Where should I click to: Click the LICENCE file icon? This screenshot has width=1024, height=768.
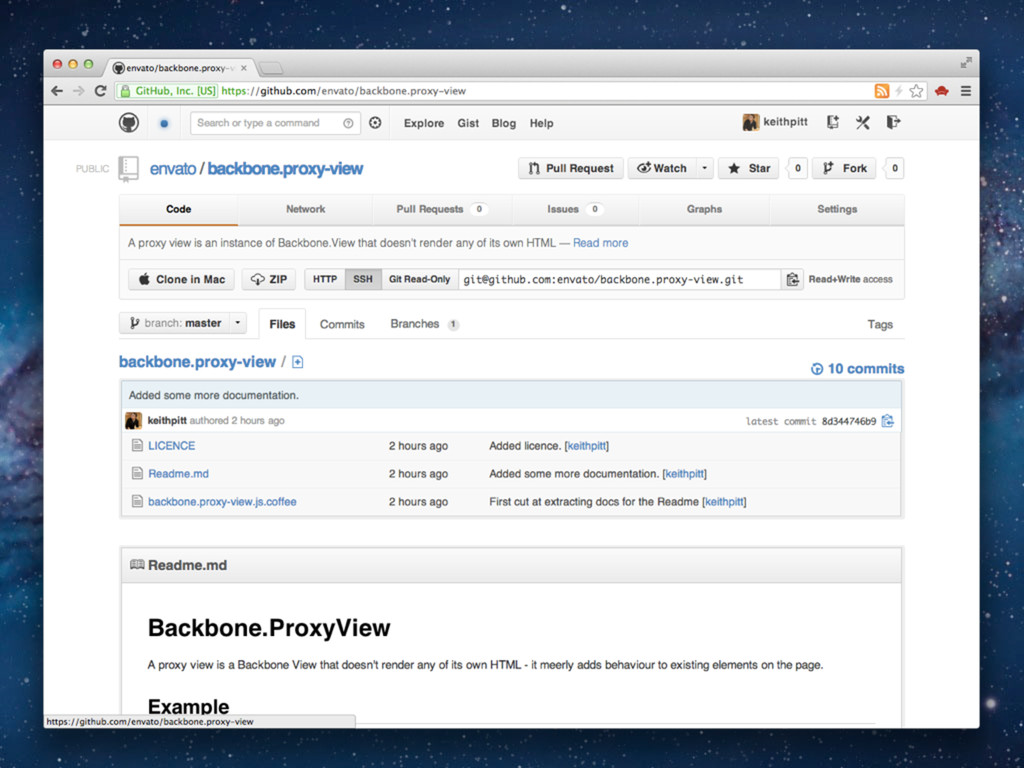click(137, 445)
